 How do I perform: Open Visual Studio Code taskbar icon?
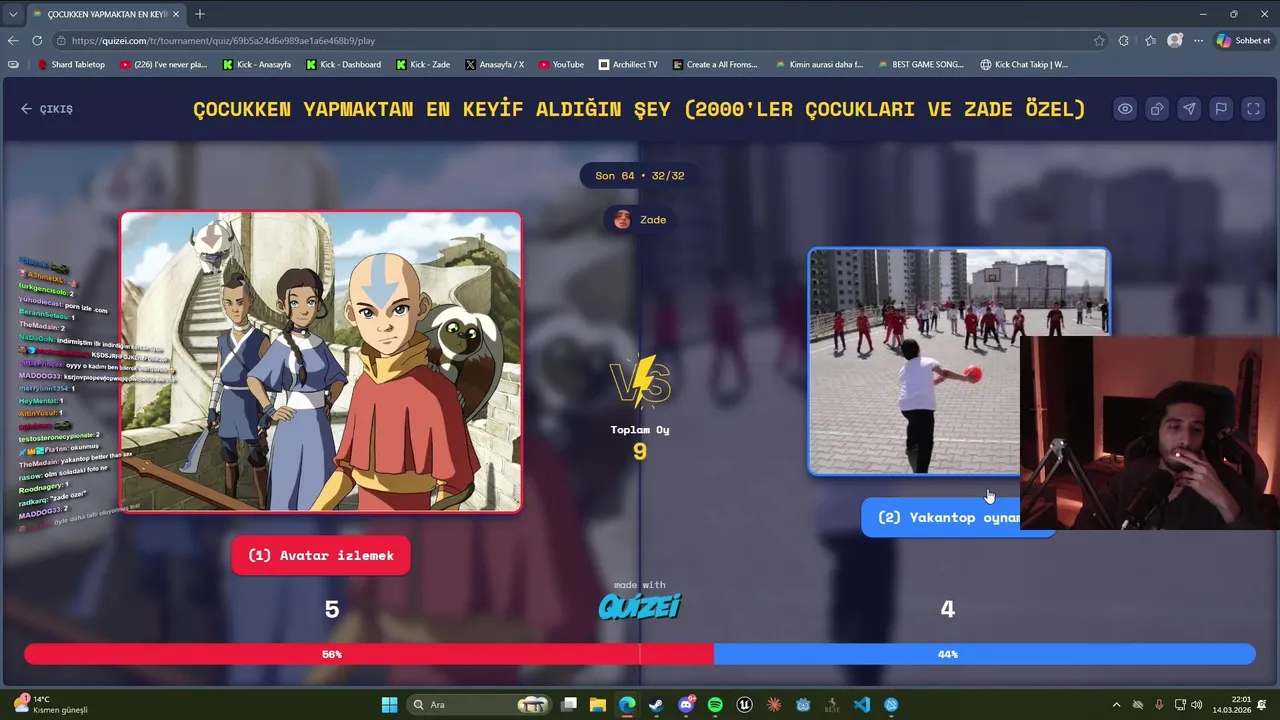point(862,705)
